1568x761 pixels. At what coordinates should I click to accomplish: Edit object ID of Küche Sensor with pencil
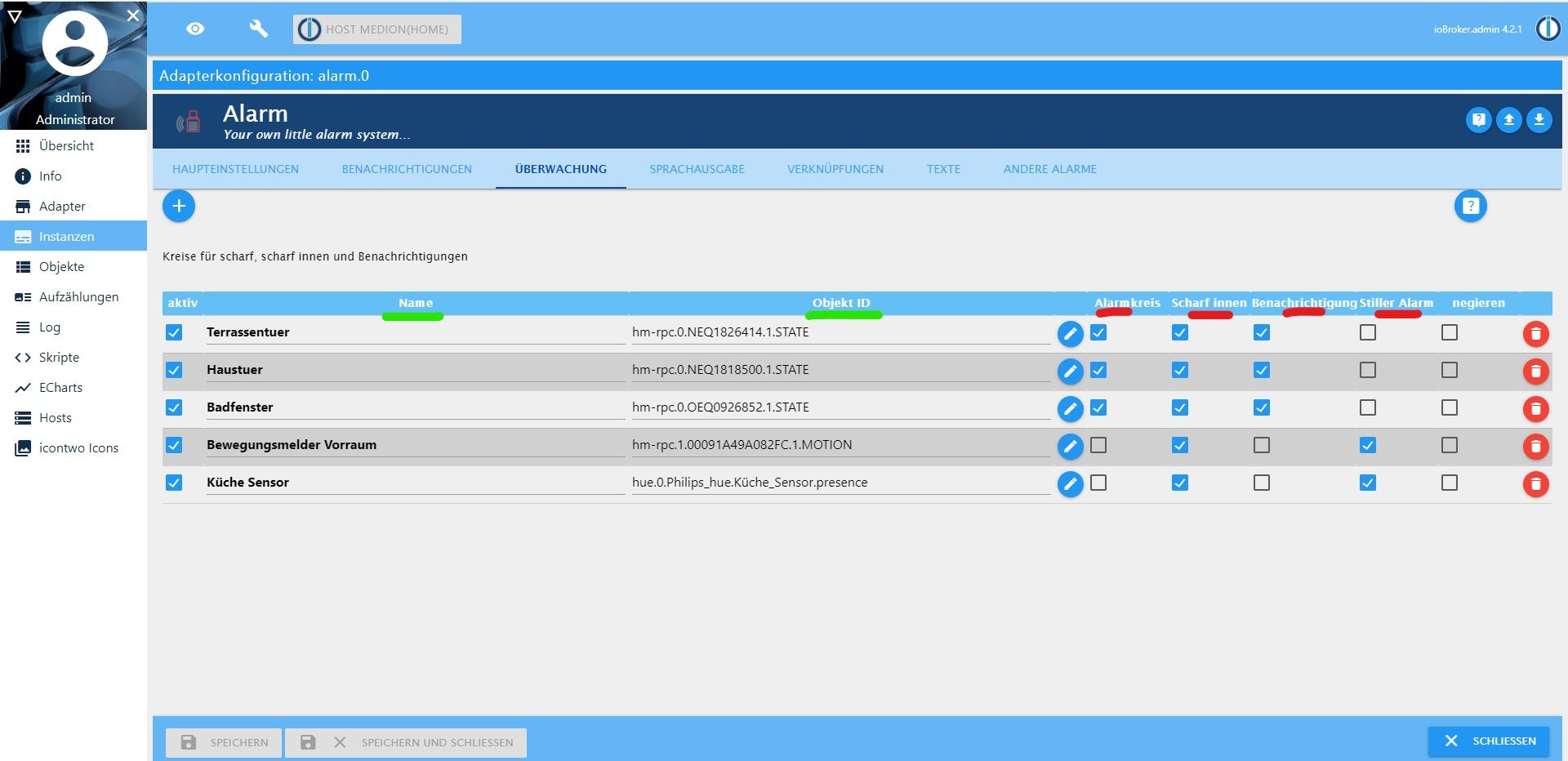[1070, 483]
